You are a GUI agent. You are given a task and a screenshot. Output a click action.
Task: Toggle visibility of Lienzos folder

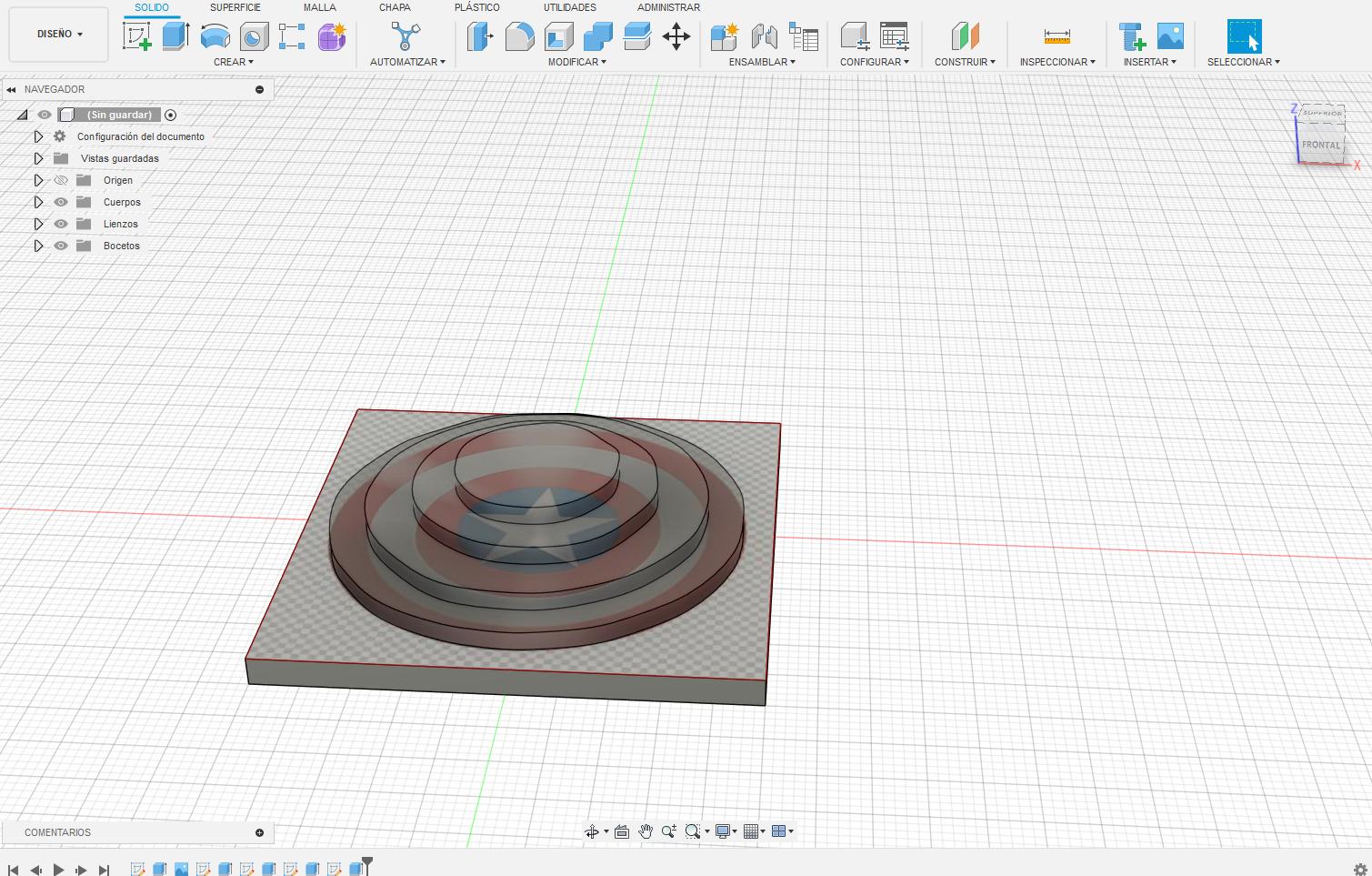61,224
